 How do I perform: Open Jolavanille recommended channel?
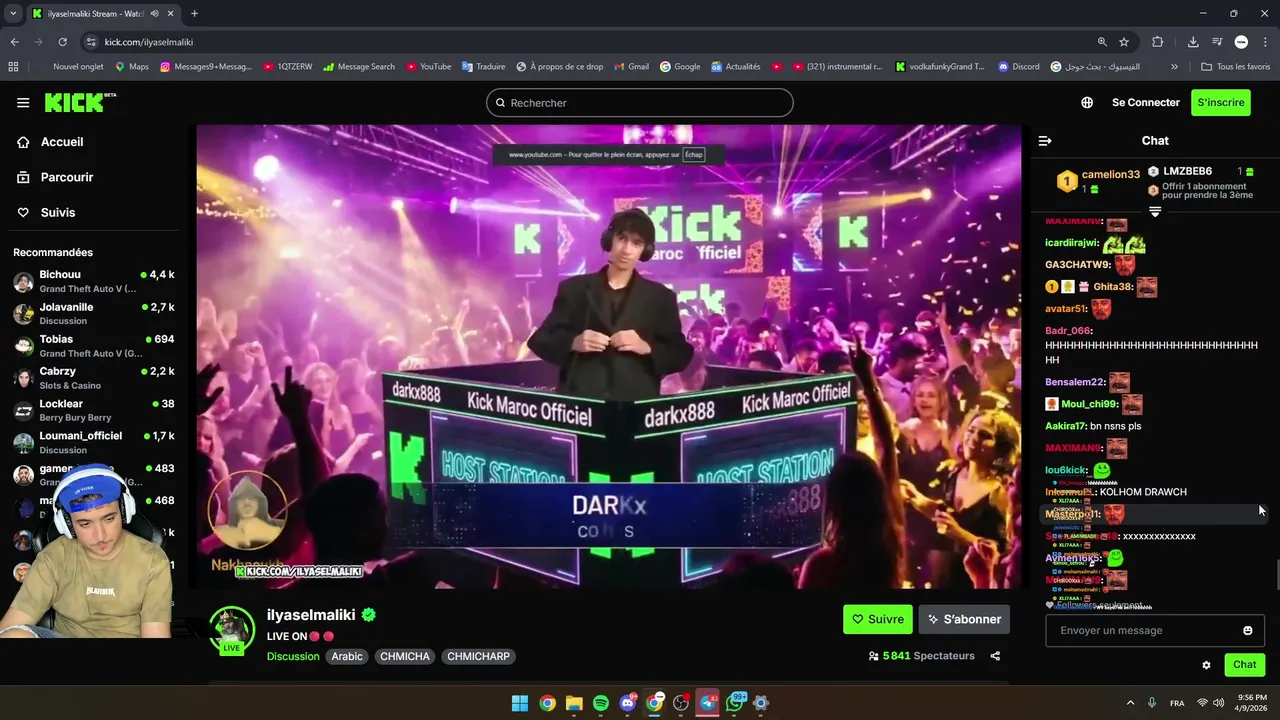pos(94,313)
